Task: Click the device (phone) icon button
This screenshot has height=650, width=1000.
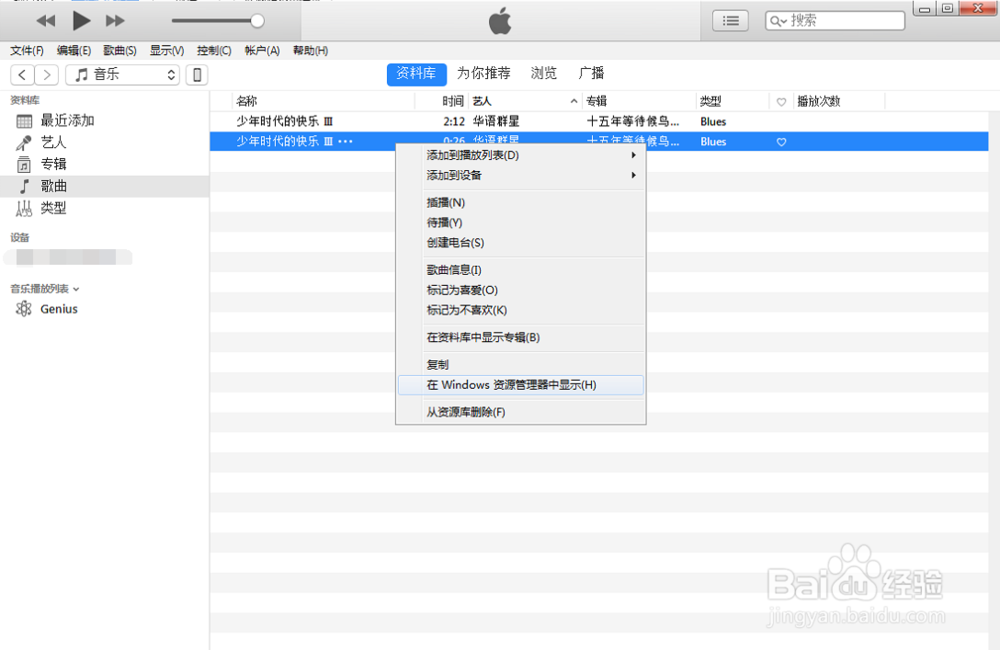Action: (x=197, y=75)
